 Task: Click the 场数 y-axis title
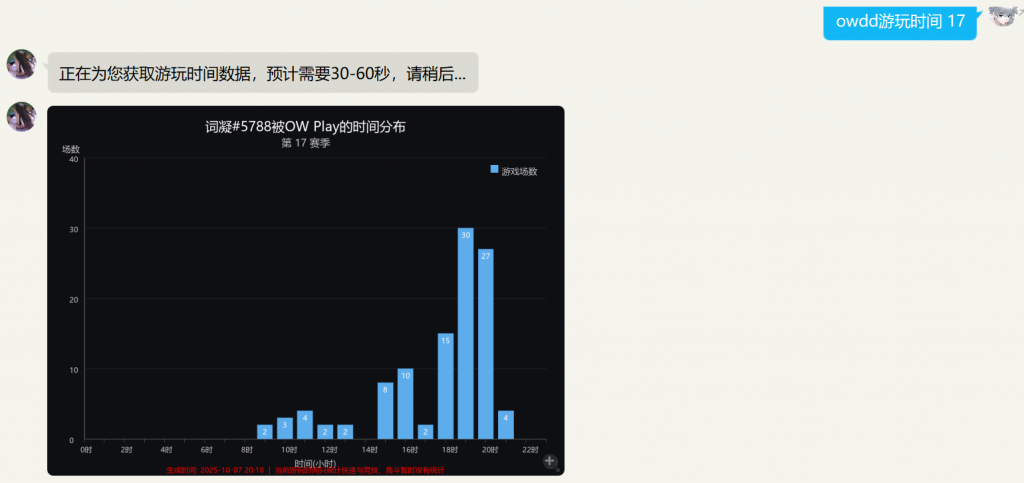71,149
